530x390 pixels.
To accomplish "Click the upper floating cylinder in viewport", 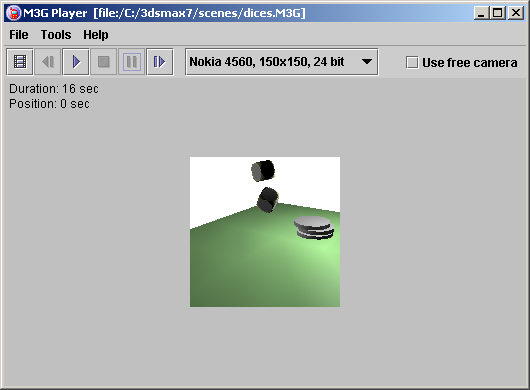I will tap(263, 170).
